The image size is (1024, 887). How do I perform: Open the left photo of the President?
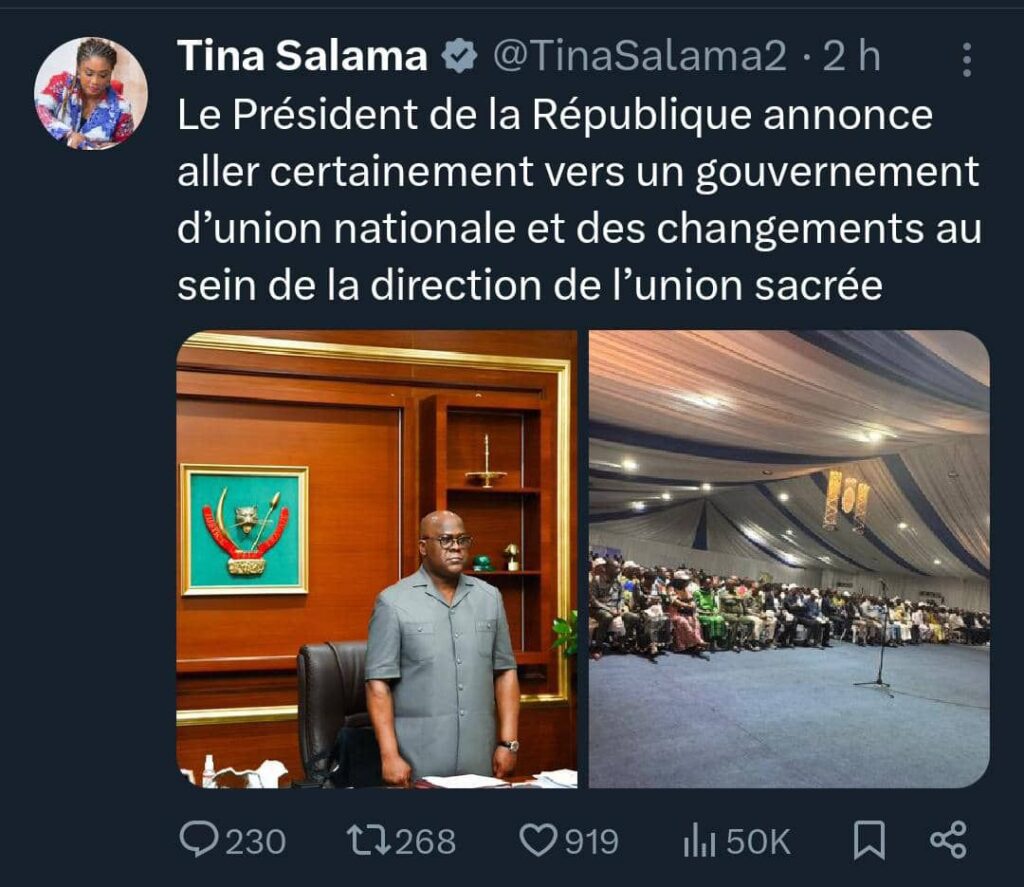pyautogui.click(x=377, y=559)
